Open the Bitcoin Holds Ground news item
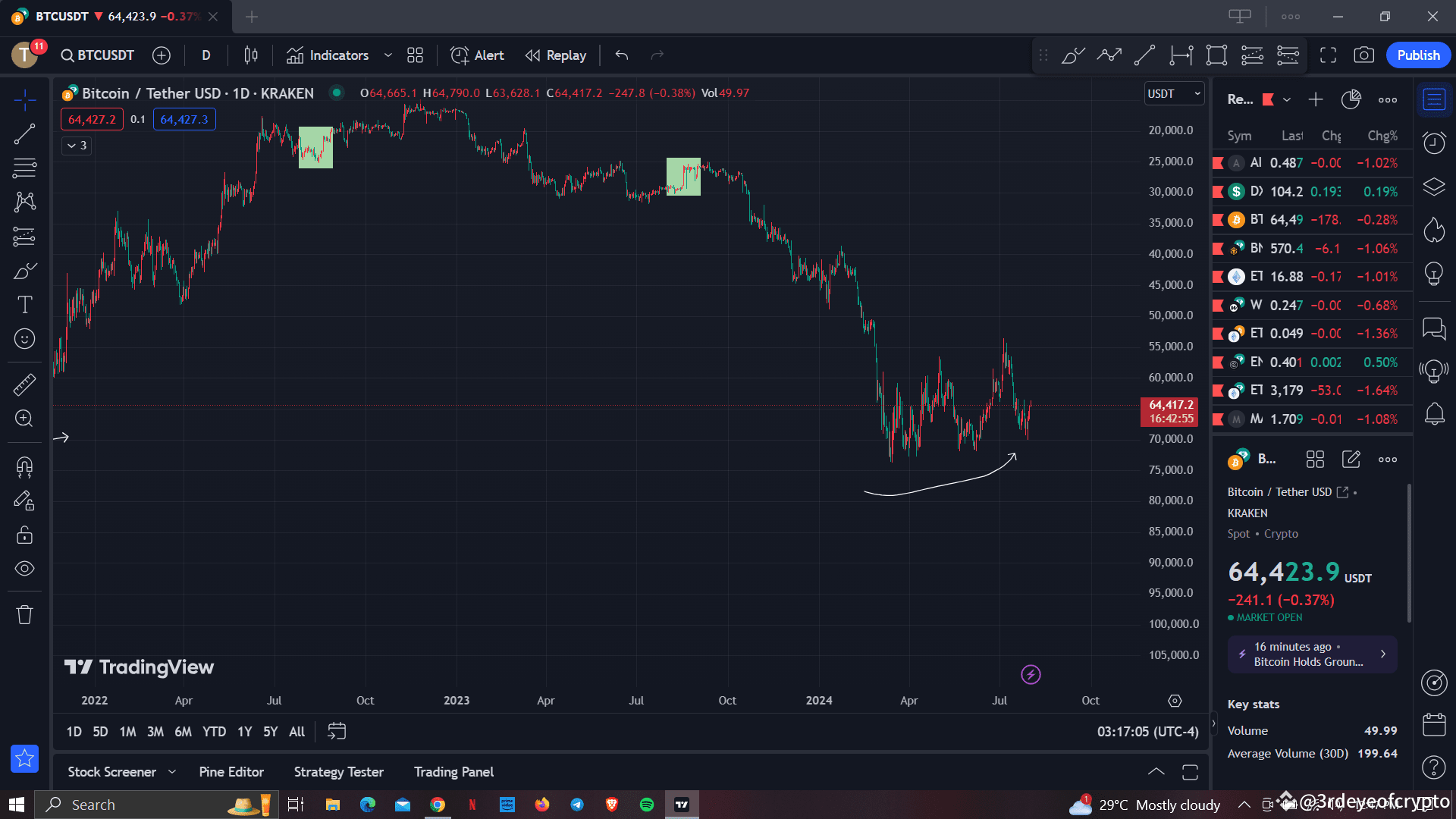The width and height of the screenshot is (1456, 819). [1312, 654]
